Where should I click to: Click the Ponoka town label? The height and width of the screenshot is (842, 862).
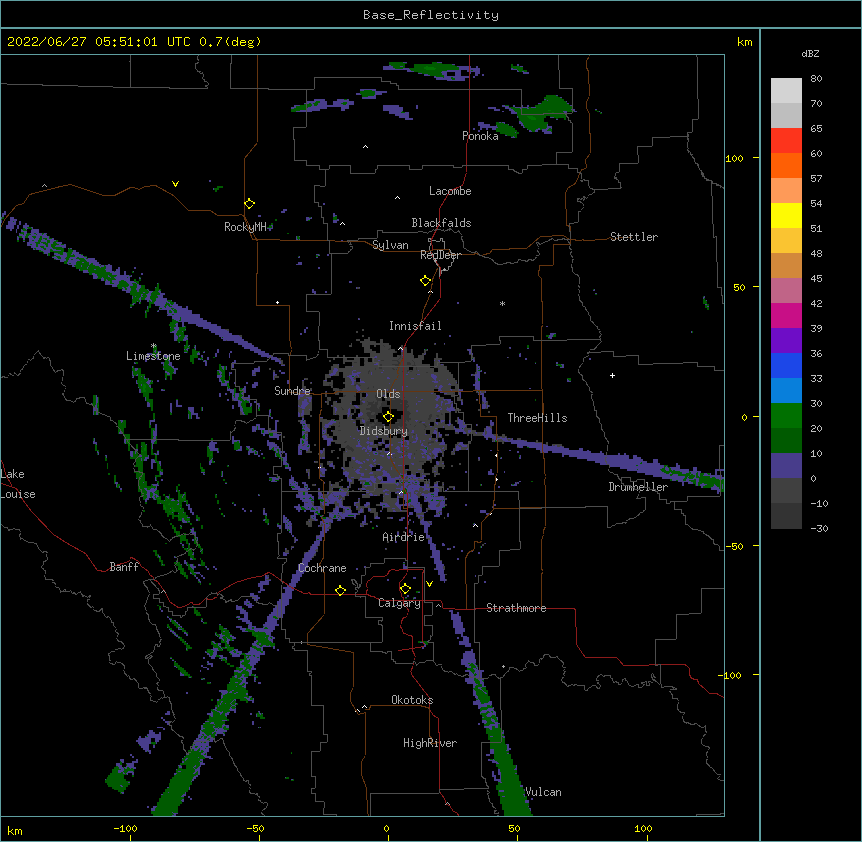coord(480,136)
